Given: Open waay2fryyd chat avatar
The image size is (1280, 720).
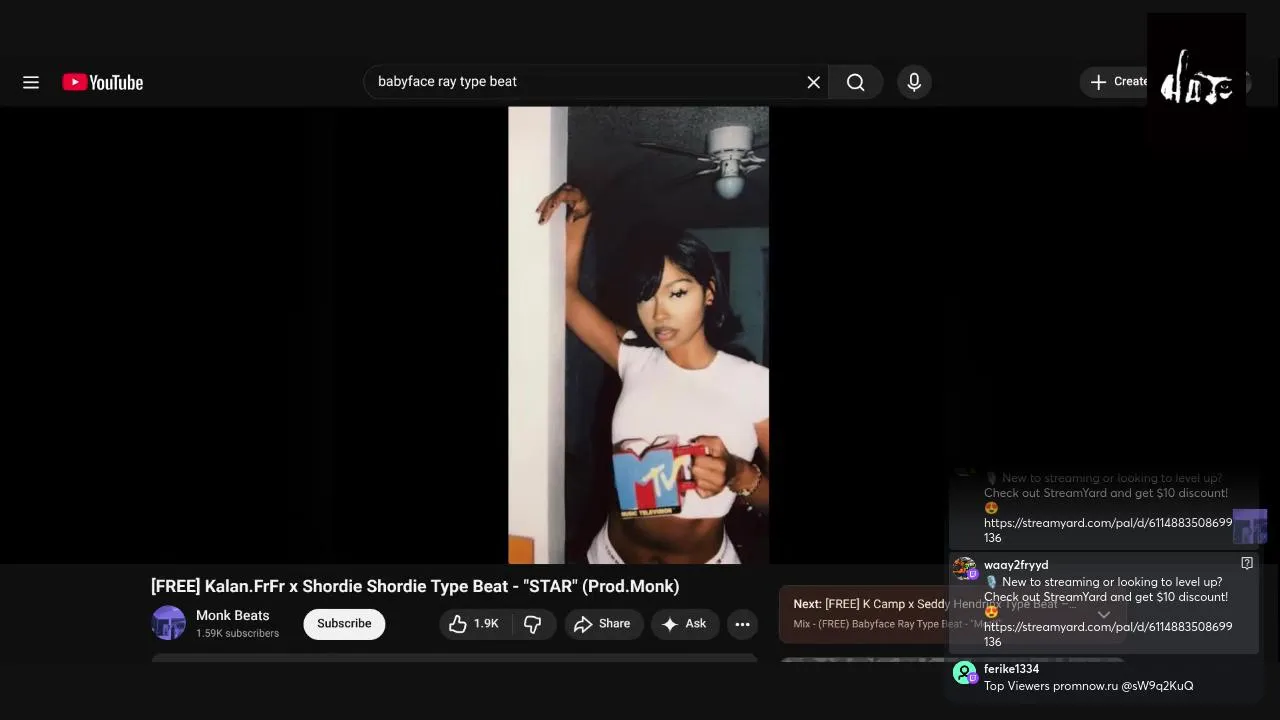Looking at the screenshot, I should point(964,568).
